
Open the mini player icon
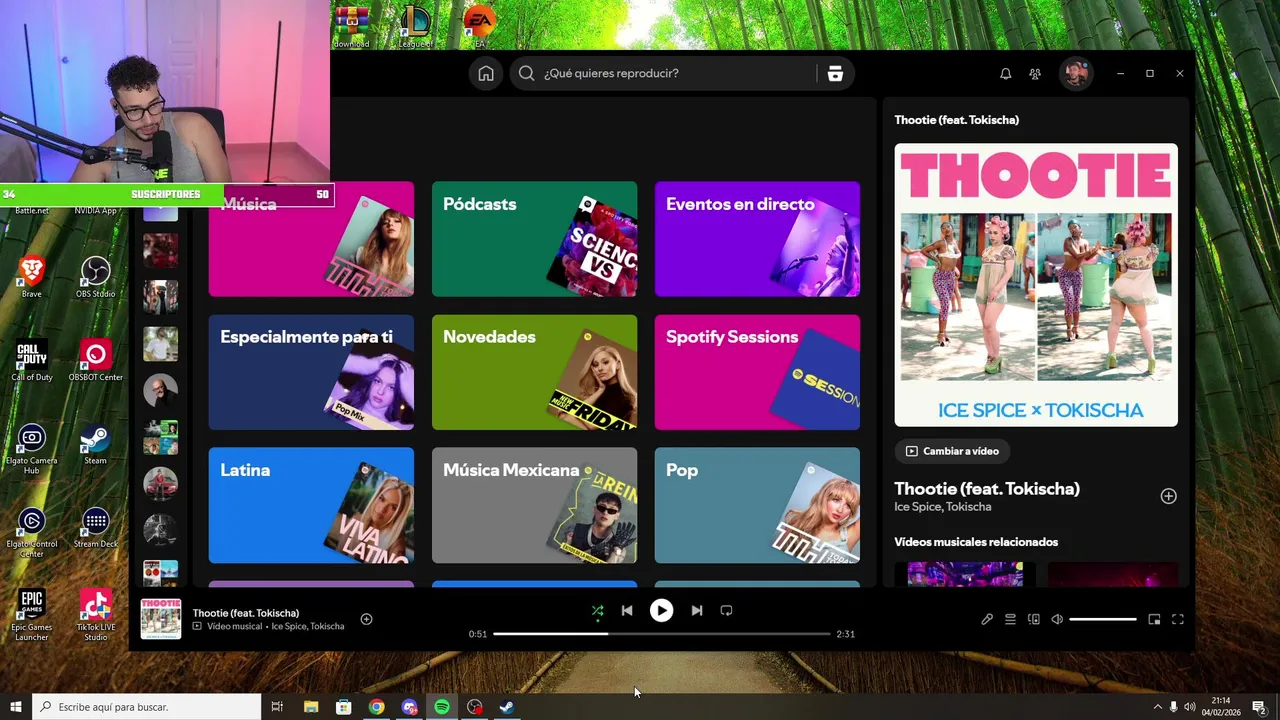point(1154,620)
